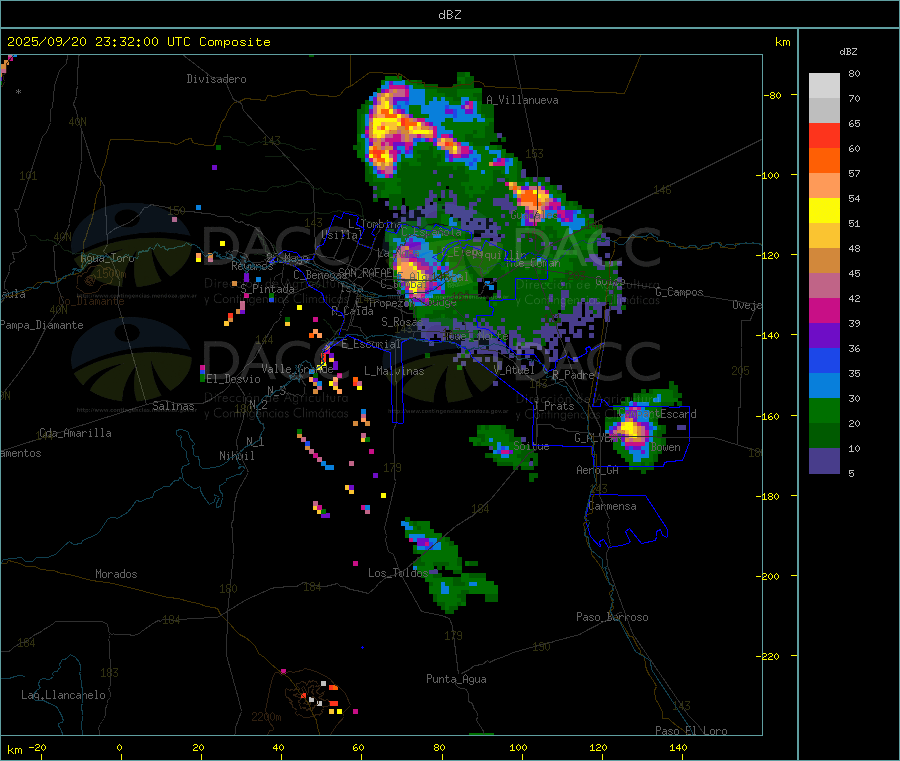Click the 'Los_Toldos' label
The image size is (900, 761).
pyautogui.click(x=398, y=573)
